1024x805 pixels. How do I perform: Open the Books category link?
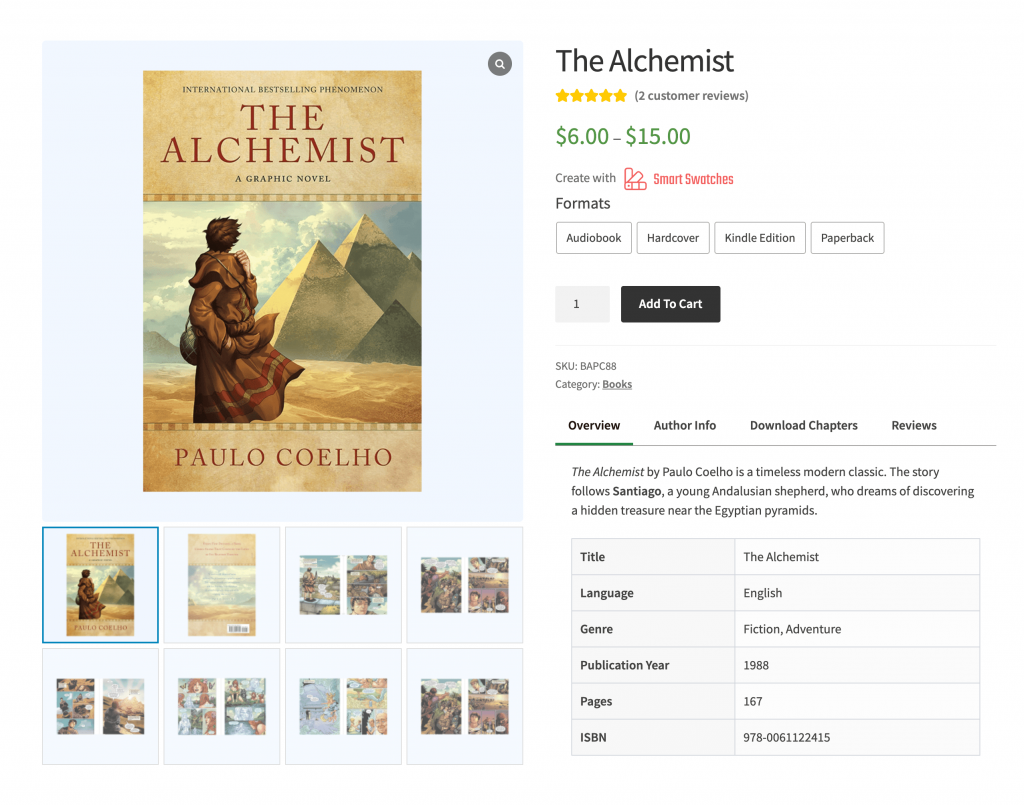617,384
